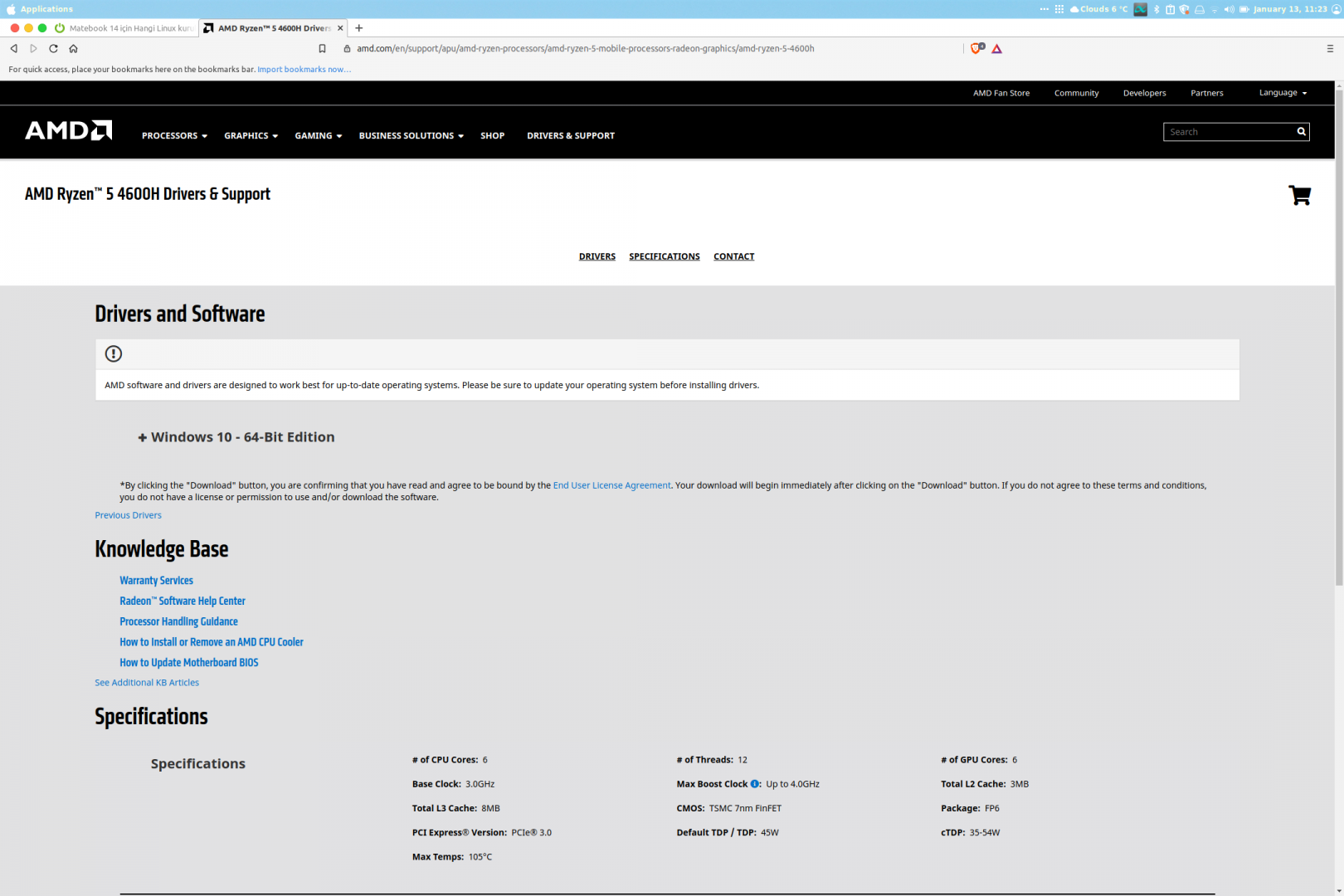Expand the Gaming dropdown menu
This screenshot has height=896, width=1344.
319,136
